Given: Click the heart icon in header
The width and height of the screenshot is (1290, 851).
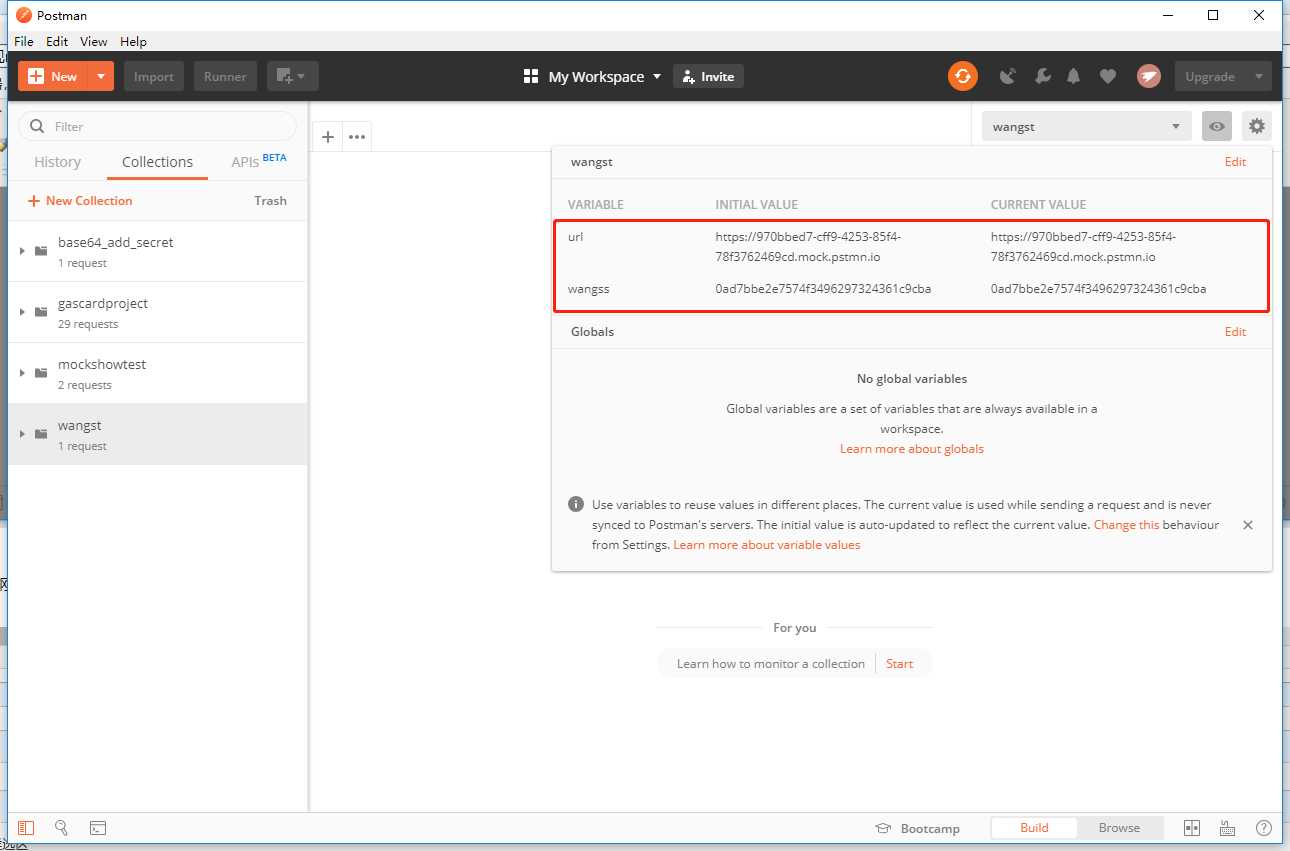Looking at the screenshot, I should click(1107, 76).
